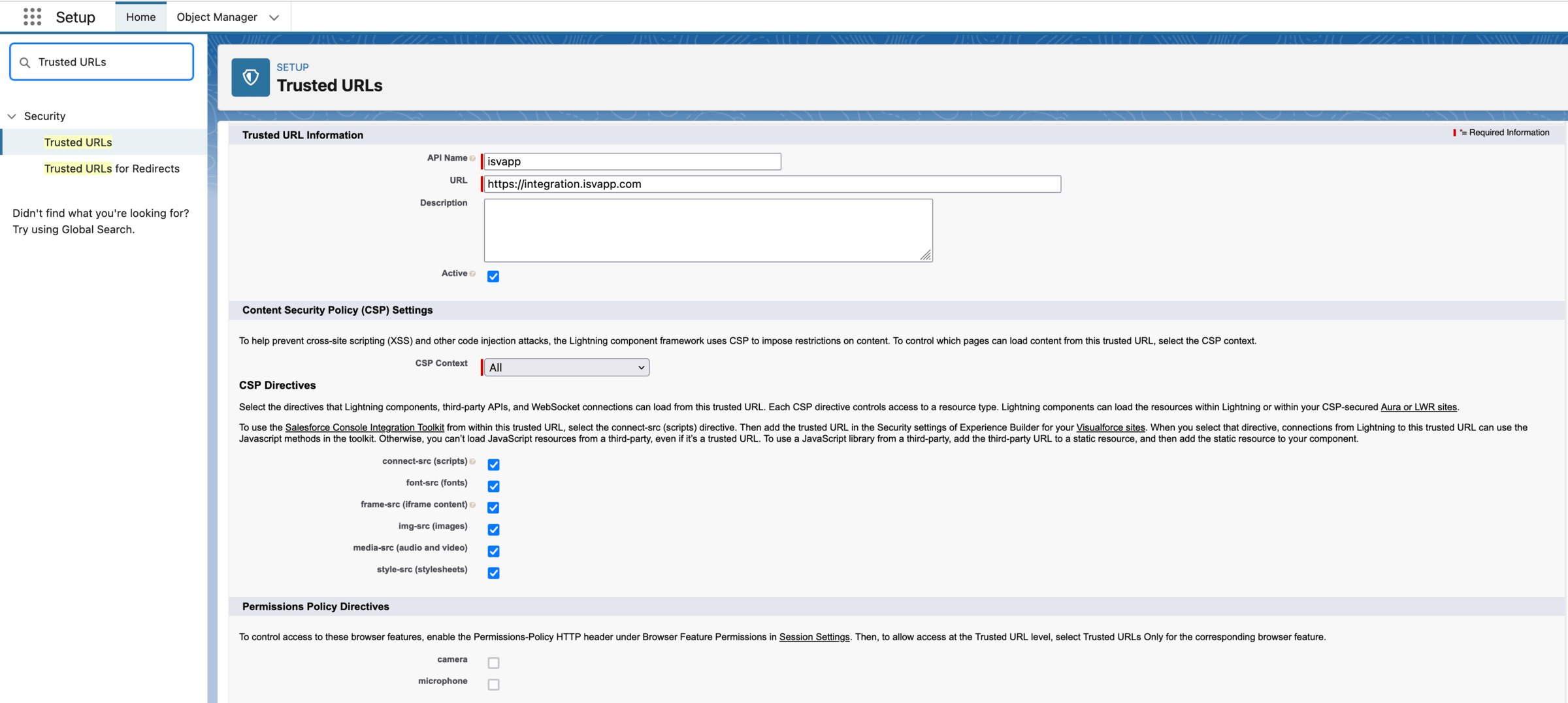Enable the microphone permission checkbox
This screenshot has height=703, width=1568.
(x=493, y=685)
